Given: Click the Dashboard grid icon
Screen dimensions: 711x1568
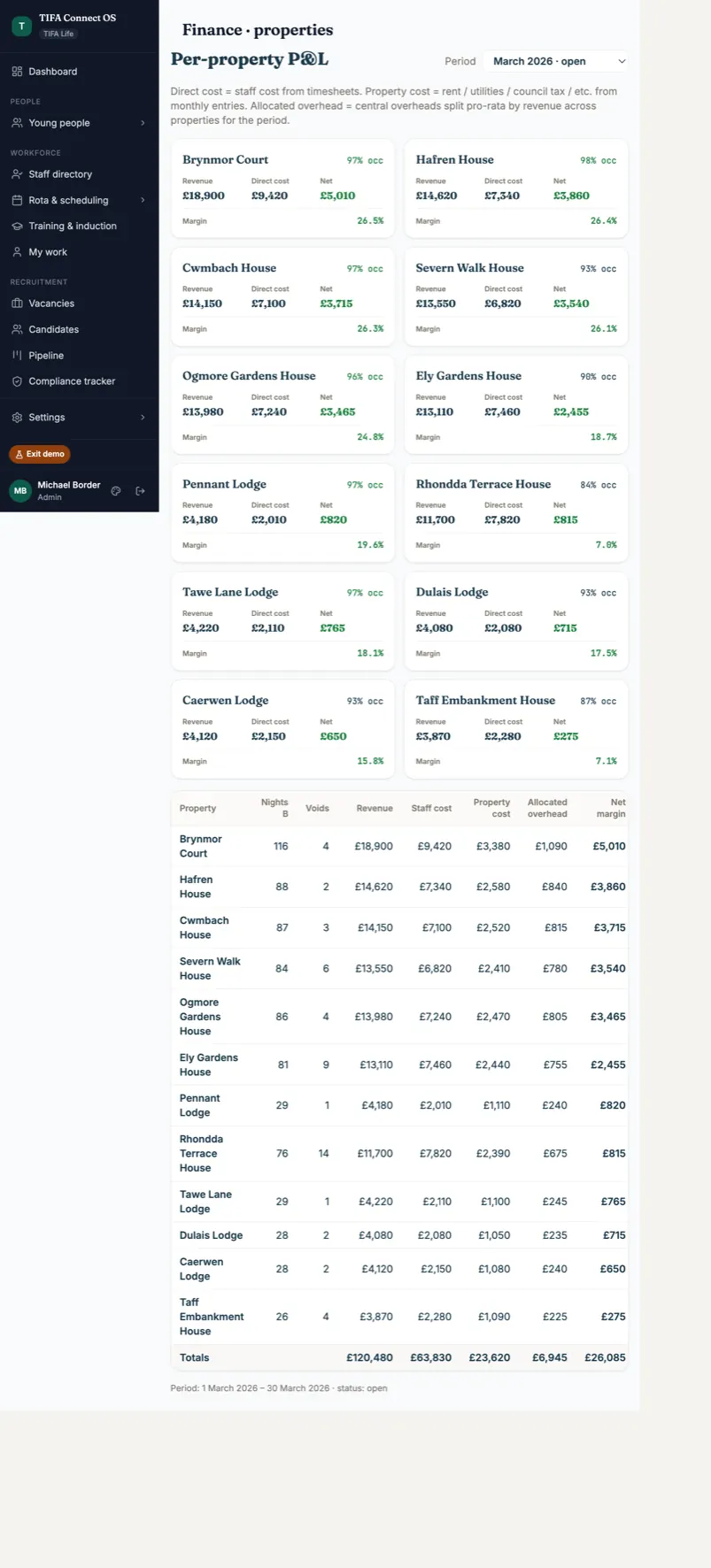Looking at the screenshot, I should (17, 72).
